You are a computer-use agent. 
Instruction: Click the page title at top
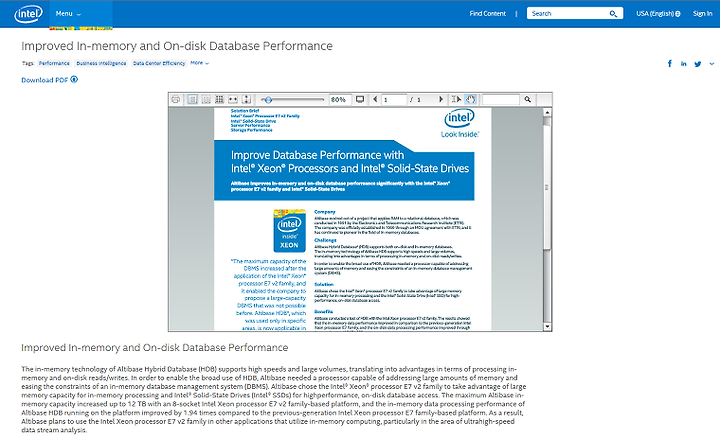(177, 46)
